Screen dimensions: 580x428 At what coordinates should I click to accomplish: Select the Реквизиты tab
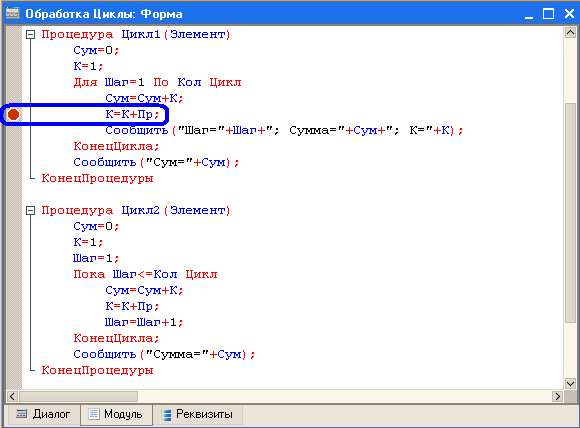198,414
